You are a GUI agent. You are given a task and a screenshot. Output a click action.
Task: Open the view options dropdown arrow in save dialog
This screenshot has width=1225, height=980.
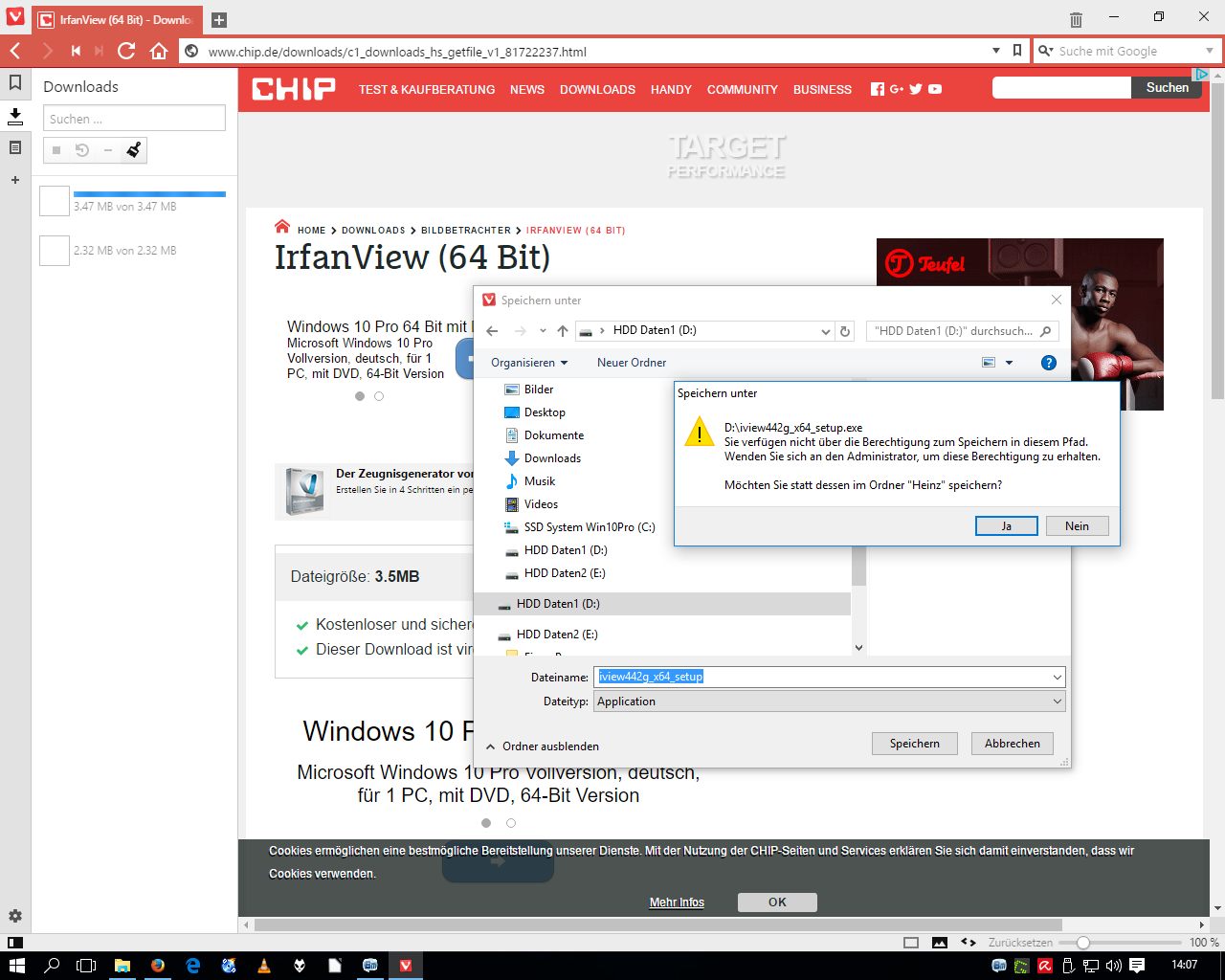point(1009,363)
